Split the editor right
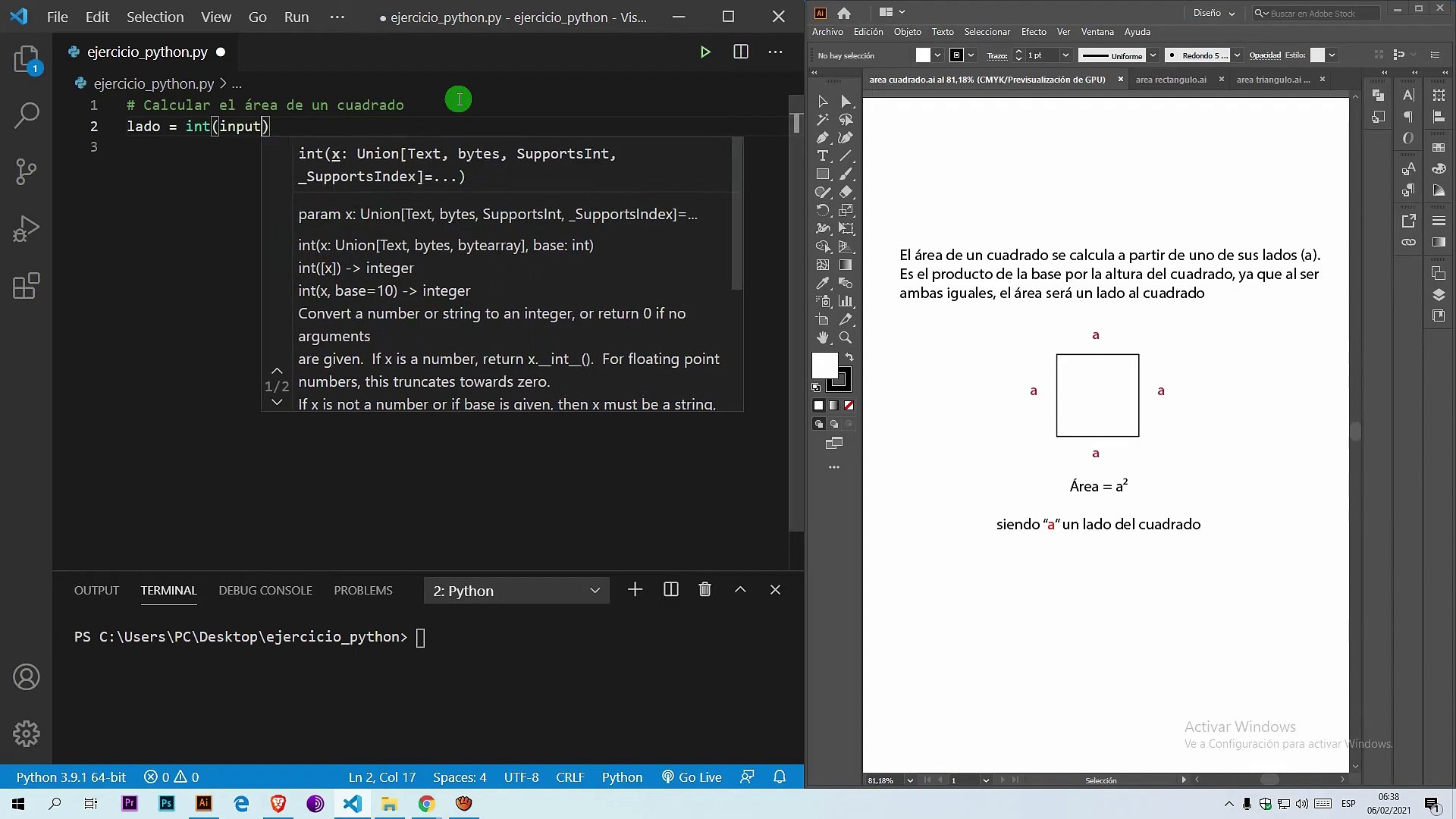The height and width of the screenshot is (819, 1456). [741, 52]
